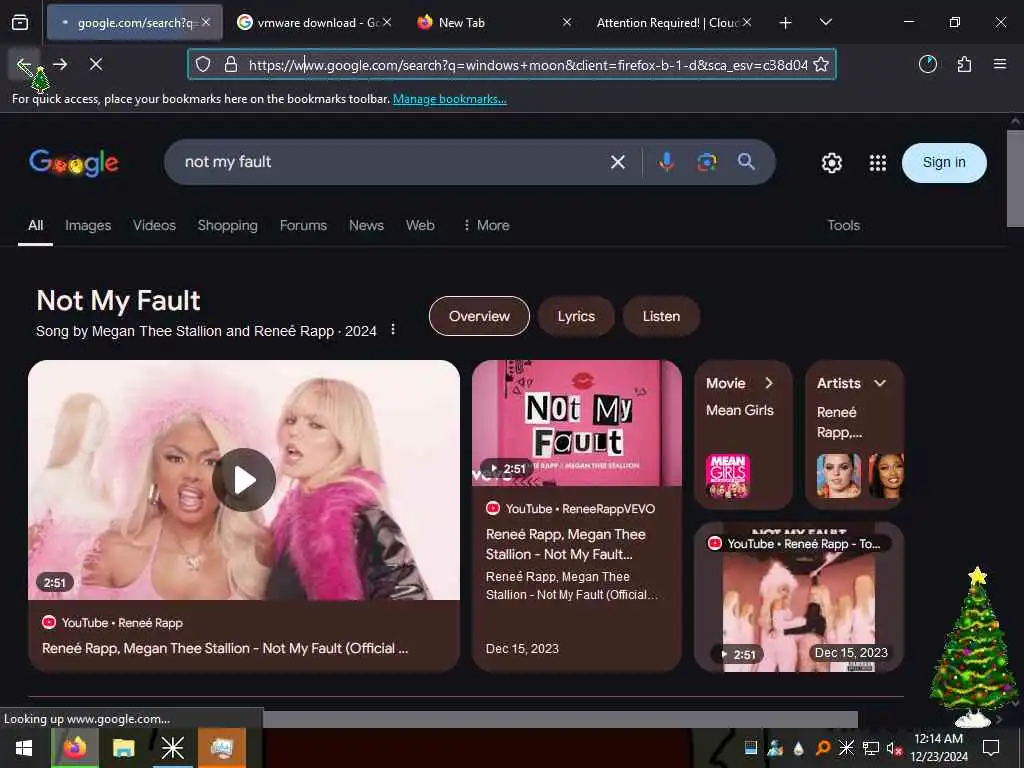The height and width of the screenshot is (768, 1024).
Task: Open the Lyrics chip
Action: tap(576, 316)
